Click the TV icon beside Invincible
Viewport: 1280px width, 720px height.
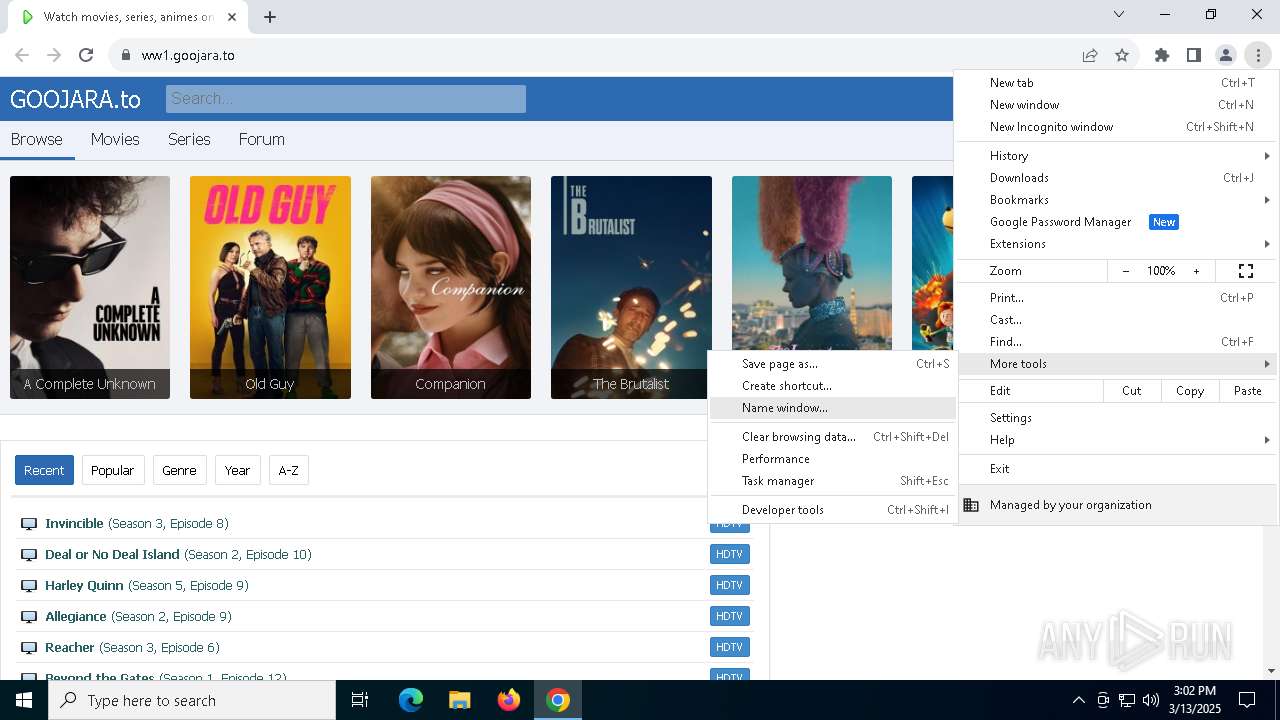point(29,524)
